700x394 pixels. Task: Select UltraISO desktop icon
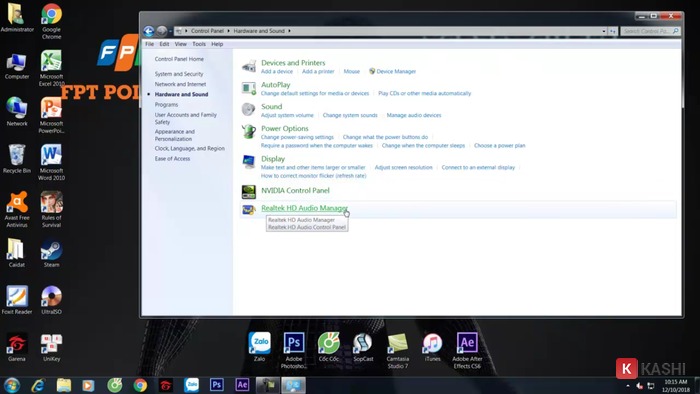tap(51, 300)
